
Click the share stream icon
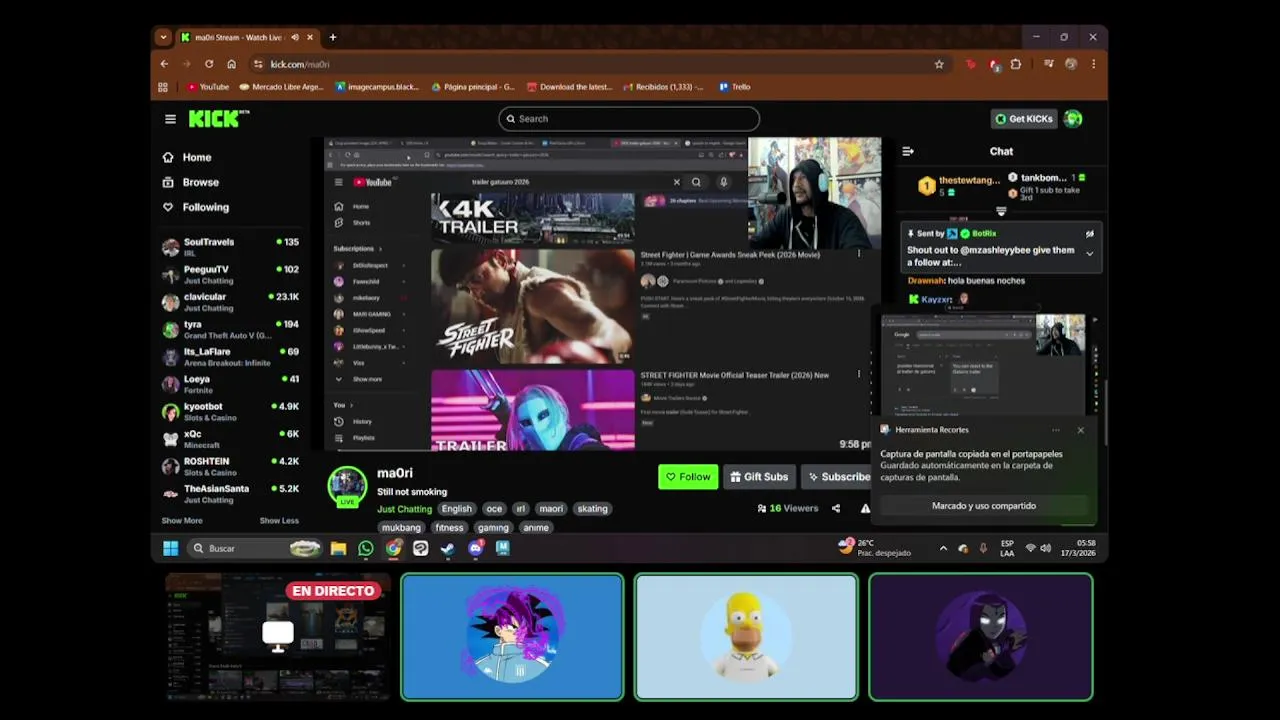(836, 508)
